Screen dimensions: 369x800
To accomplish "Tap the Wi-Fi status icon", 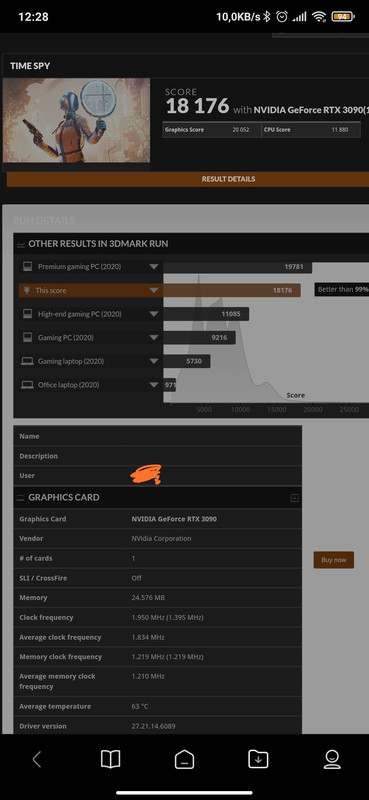I will pos(319,17).
